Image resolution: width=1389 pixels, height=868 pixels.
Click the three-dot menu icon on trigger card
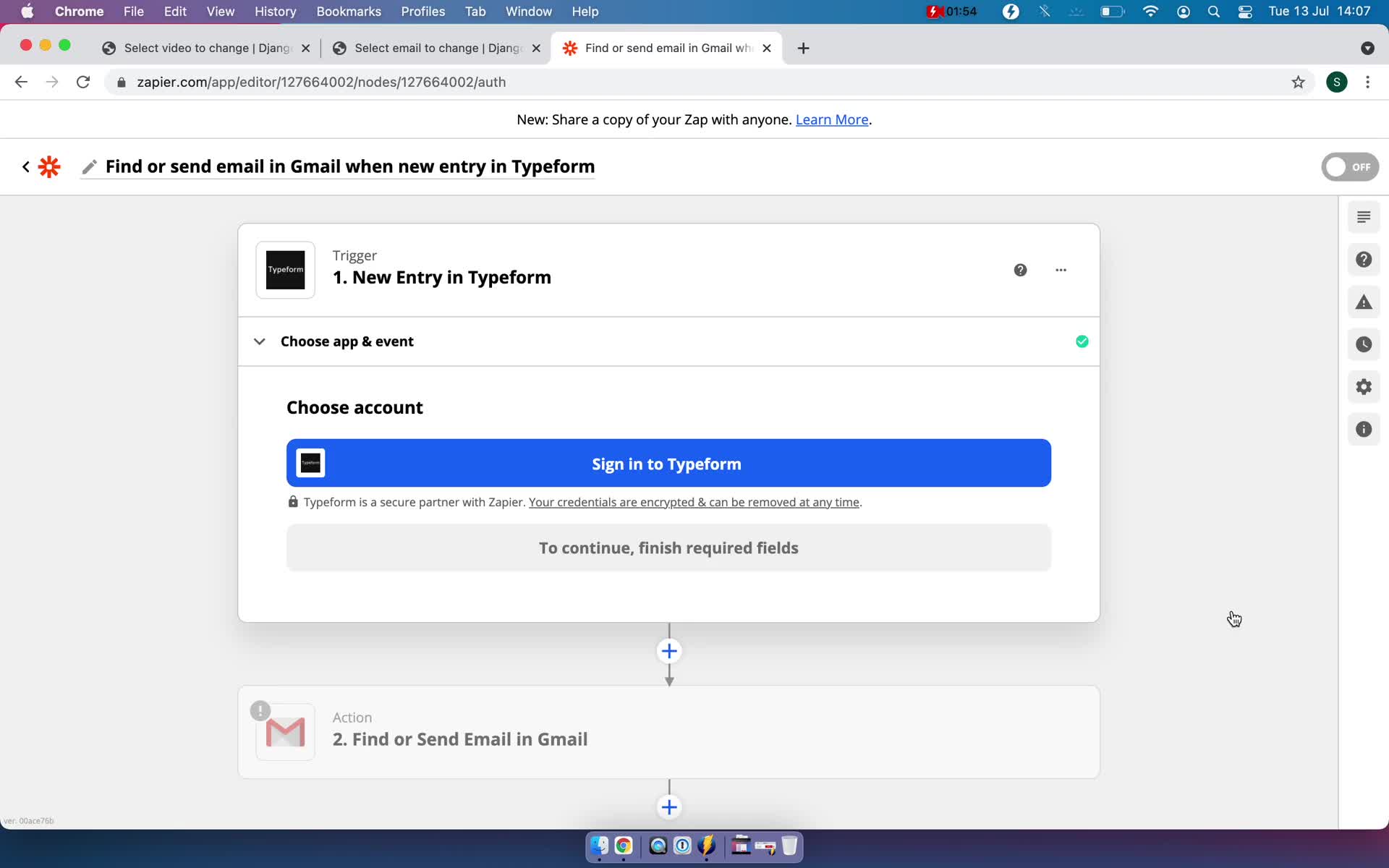tap(1061, 270)
